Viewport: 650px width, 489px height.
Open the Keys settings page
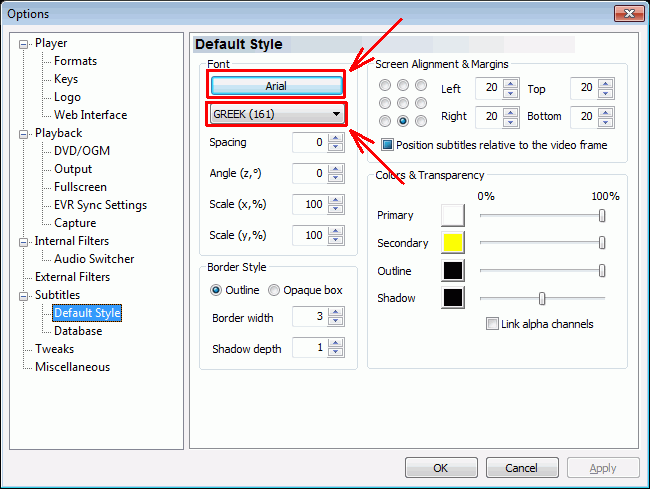[66, 79]
